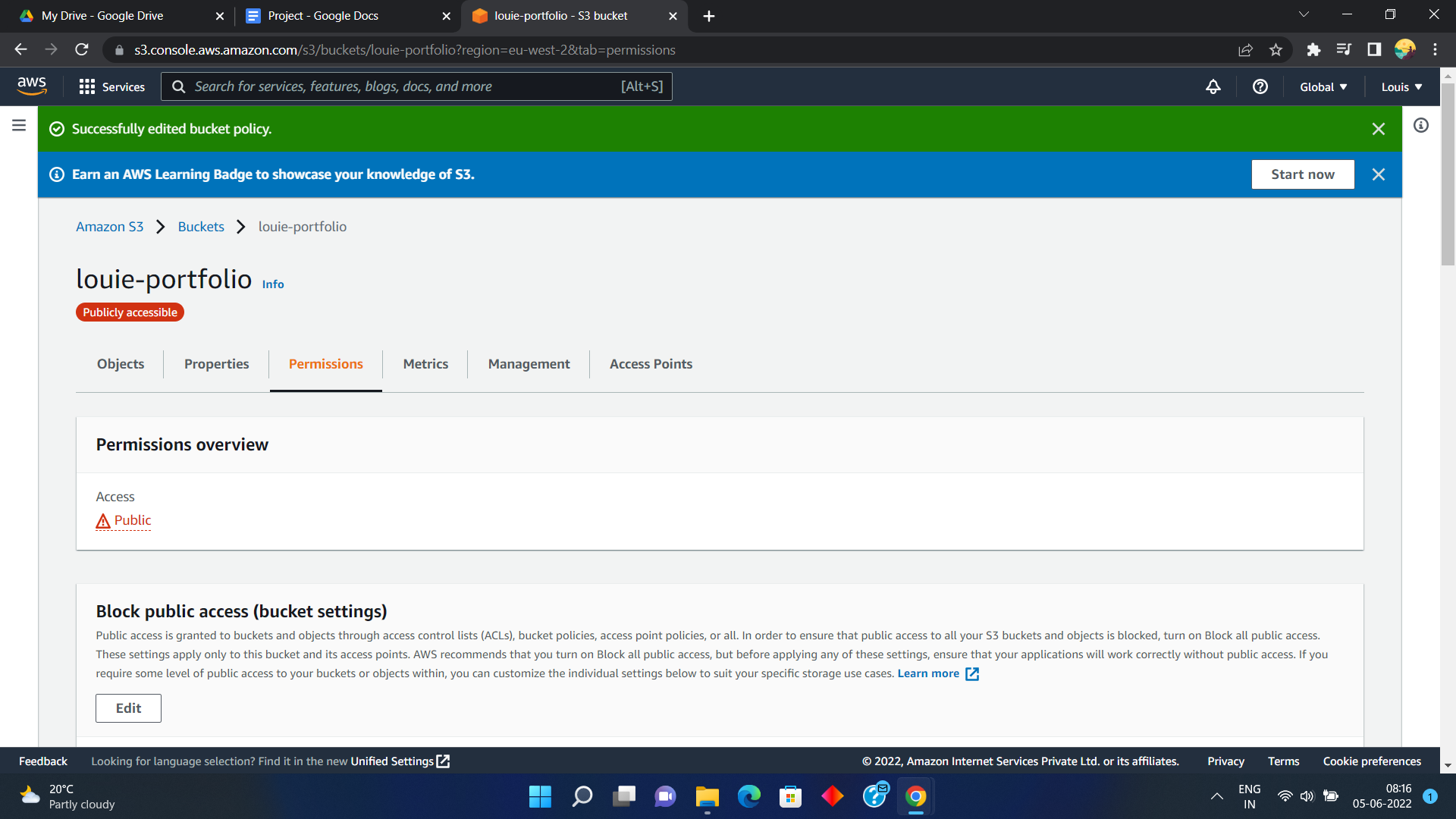Open the left hamburger navigation menu
Image resolution: width=1456 pixels, height=819 pixels.
(19, 125)
